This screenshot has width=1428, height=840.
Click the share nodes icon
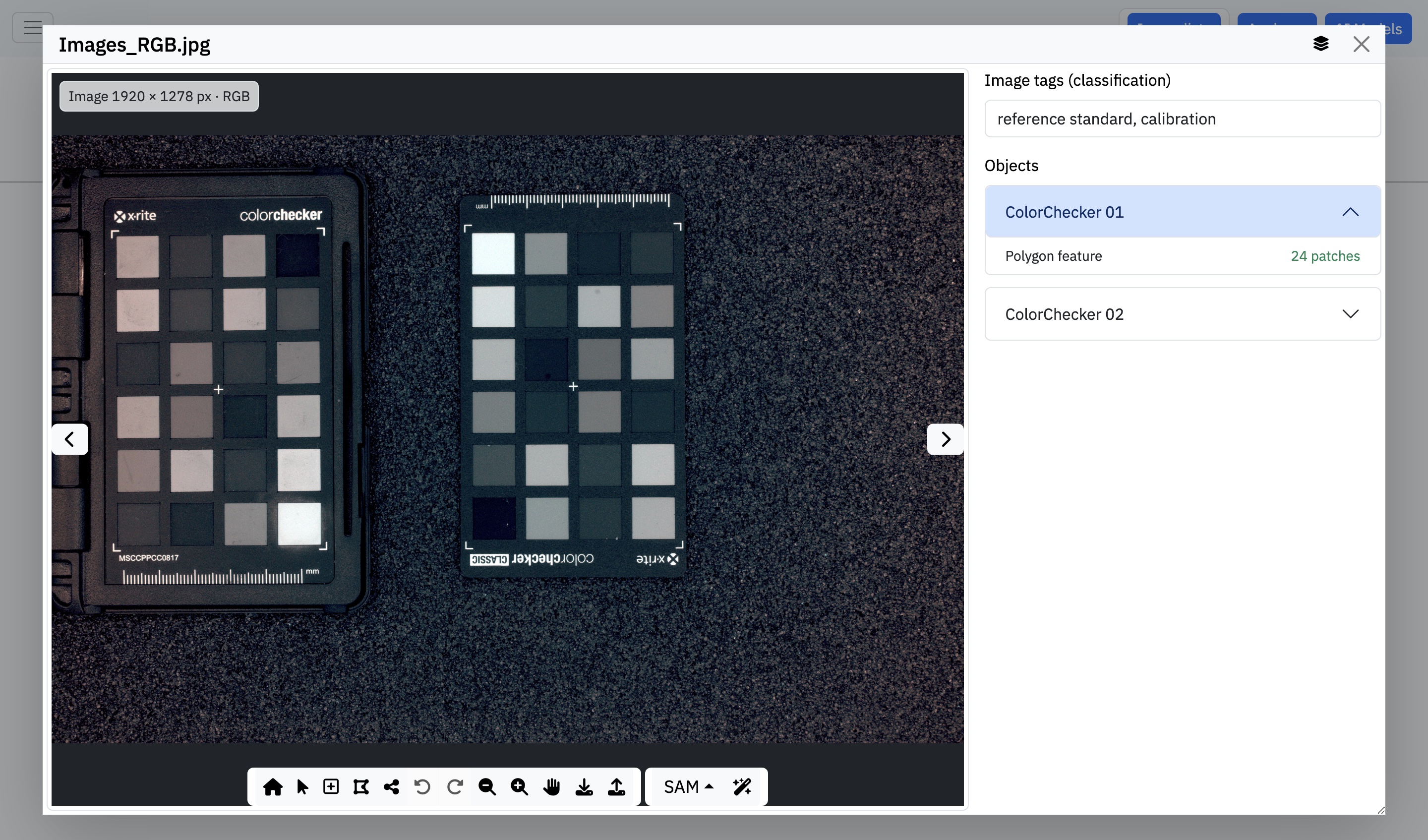coord(392,787)
